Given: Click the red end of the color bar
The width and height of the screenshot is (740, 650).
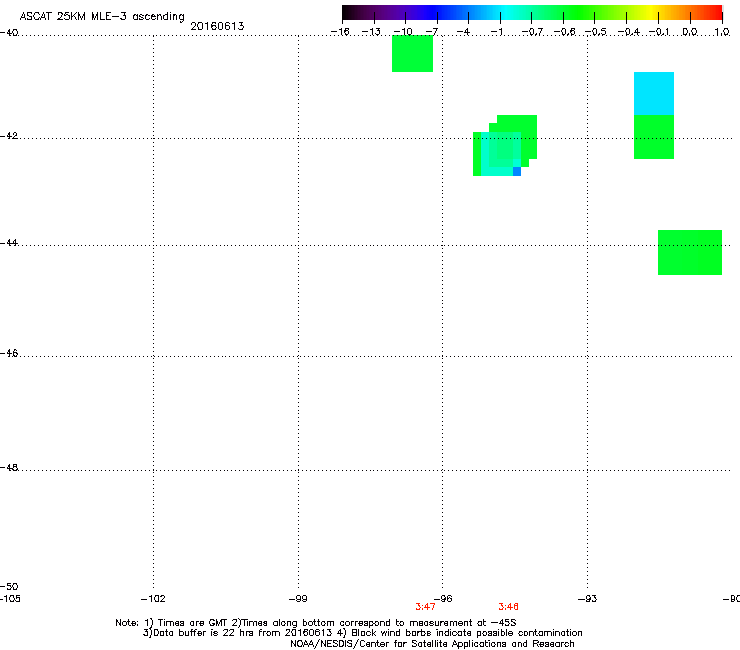Looking at the screenshot, I should tap(715, 12).
